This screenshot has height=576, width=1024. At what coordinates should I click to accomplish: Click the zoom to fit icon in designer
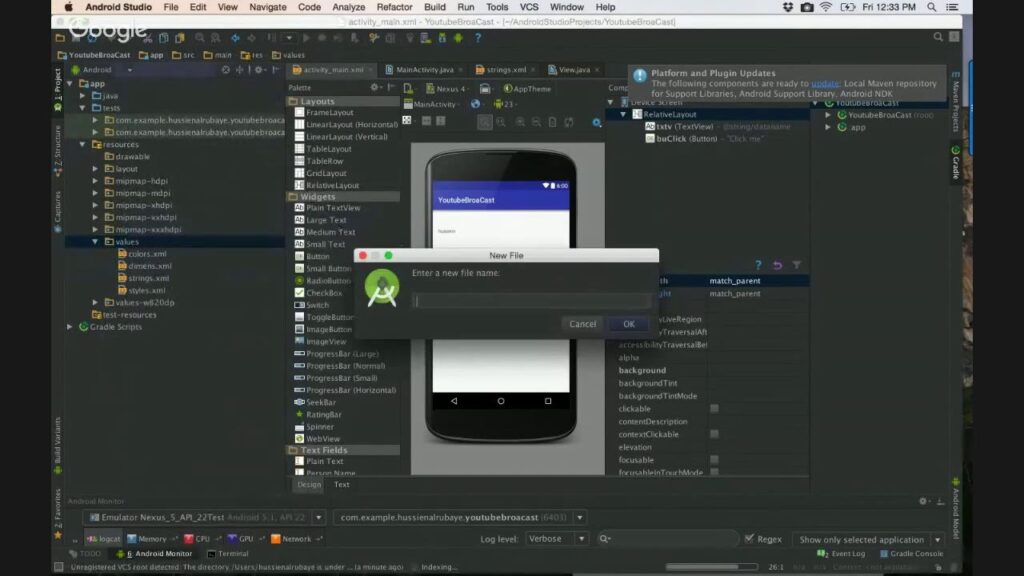(485, 122)
